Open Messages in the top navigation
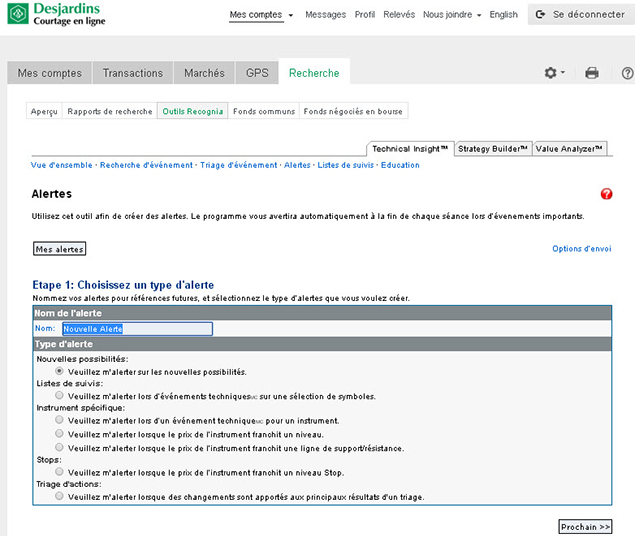Screen dimensions: 635x536 coord(326,15)
